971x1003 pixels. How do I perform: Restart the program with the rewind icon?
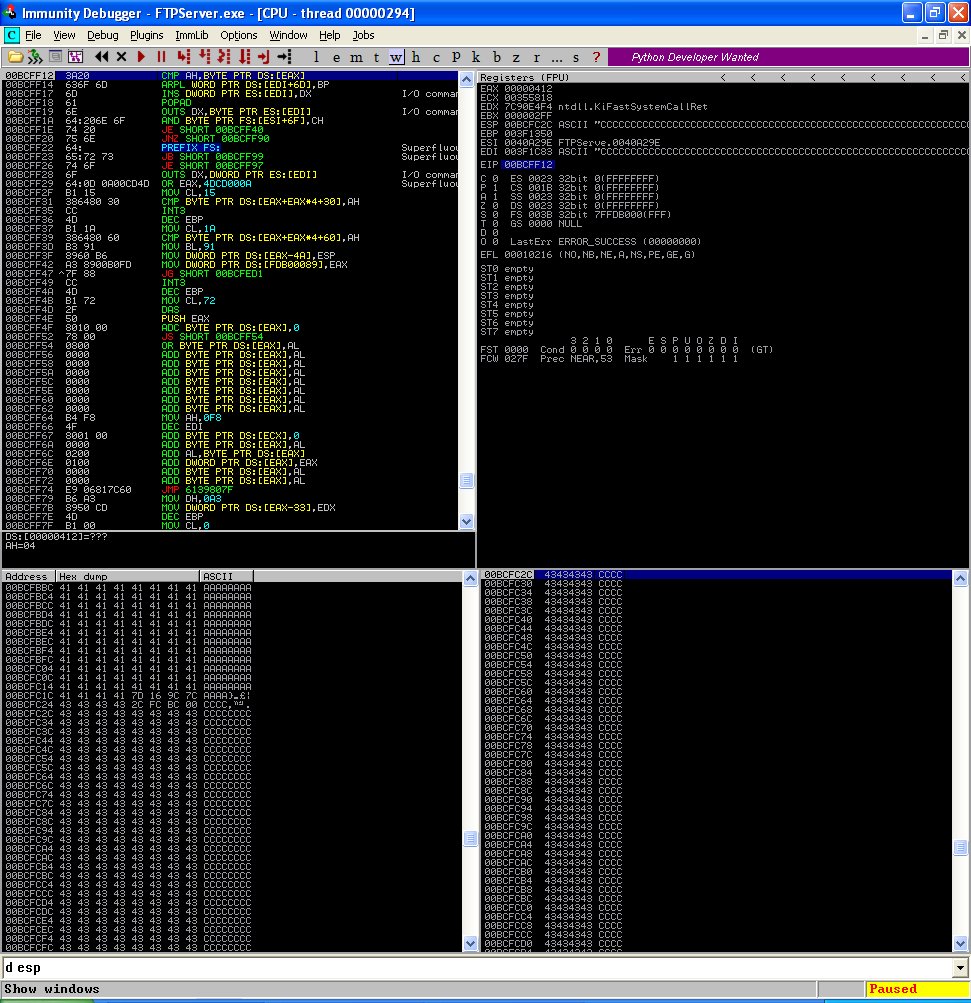pyautogui.click(x=101, y=57)
